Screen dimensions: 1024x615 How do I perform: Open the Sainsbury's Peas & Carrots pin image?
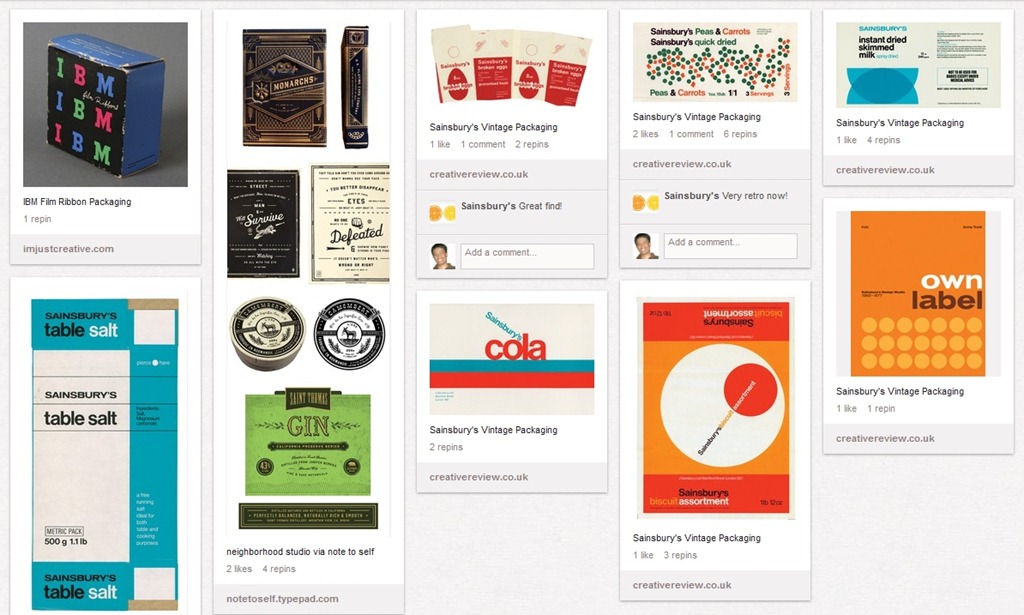click(715, 62)
